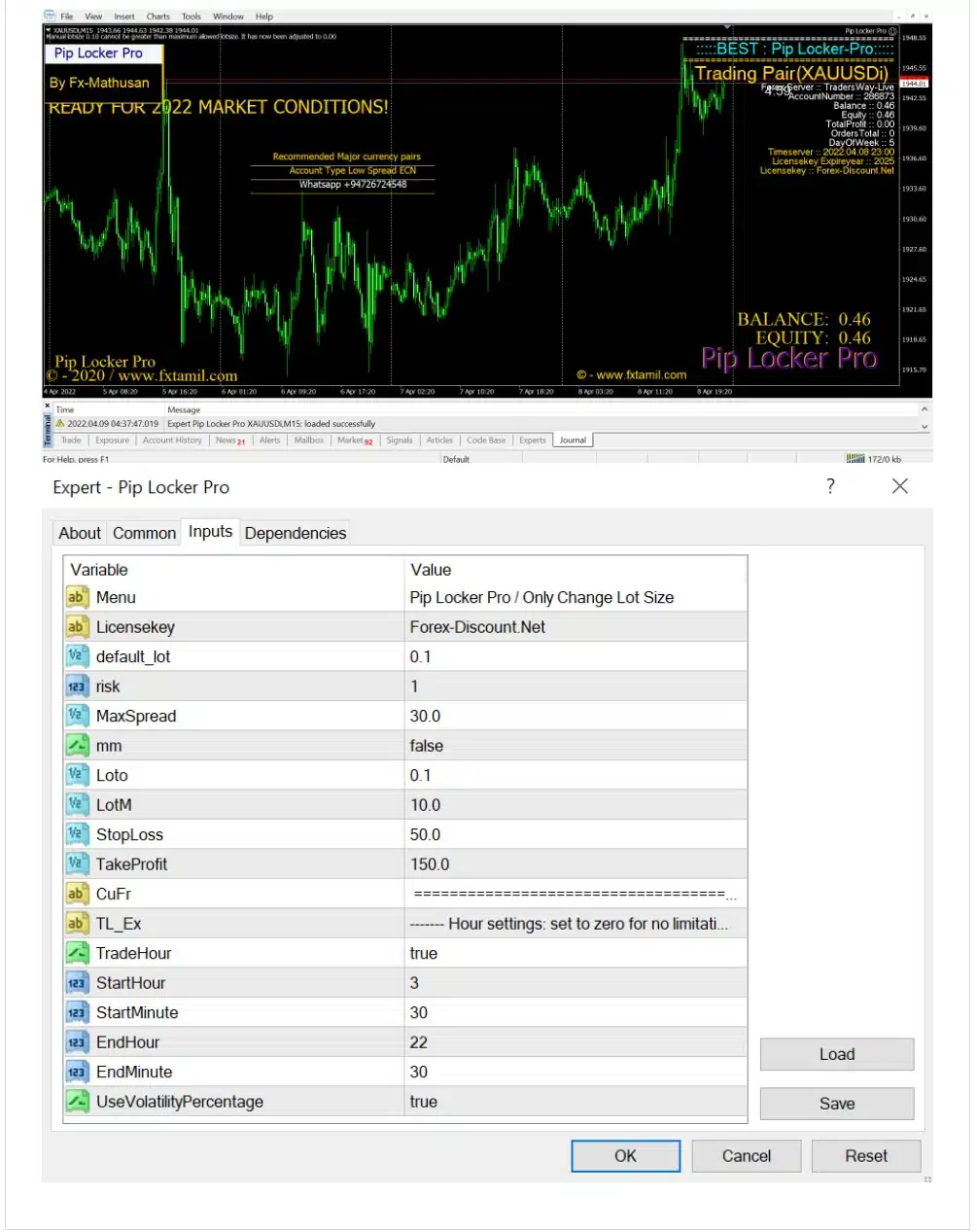Viewport: 977px width, 1232px height.
Task: Open the Help menu
Action: tap(264, 17)
